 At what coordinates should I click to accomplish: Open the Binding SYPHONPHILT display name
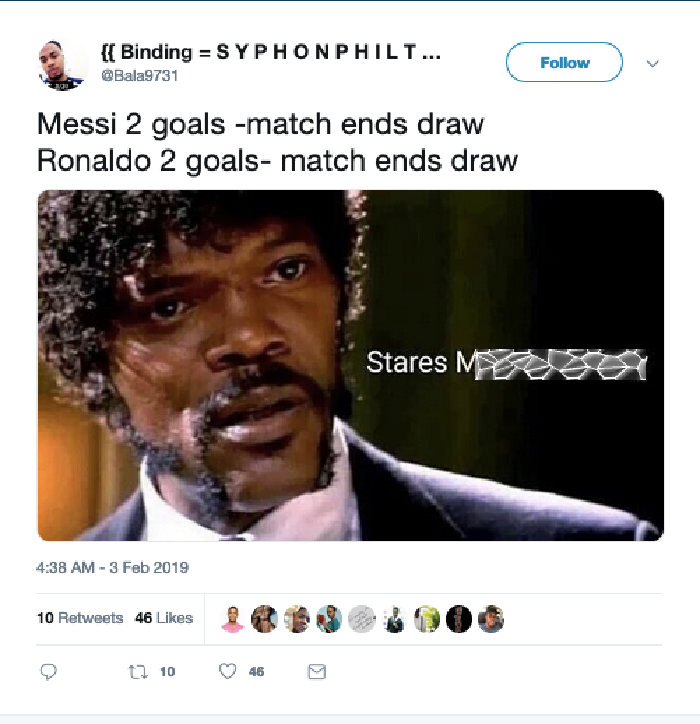click(271, 52)
